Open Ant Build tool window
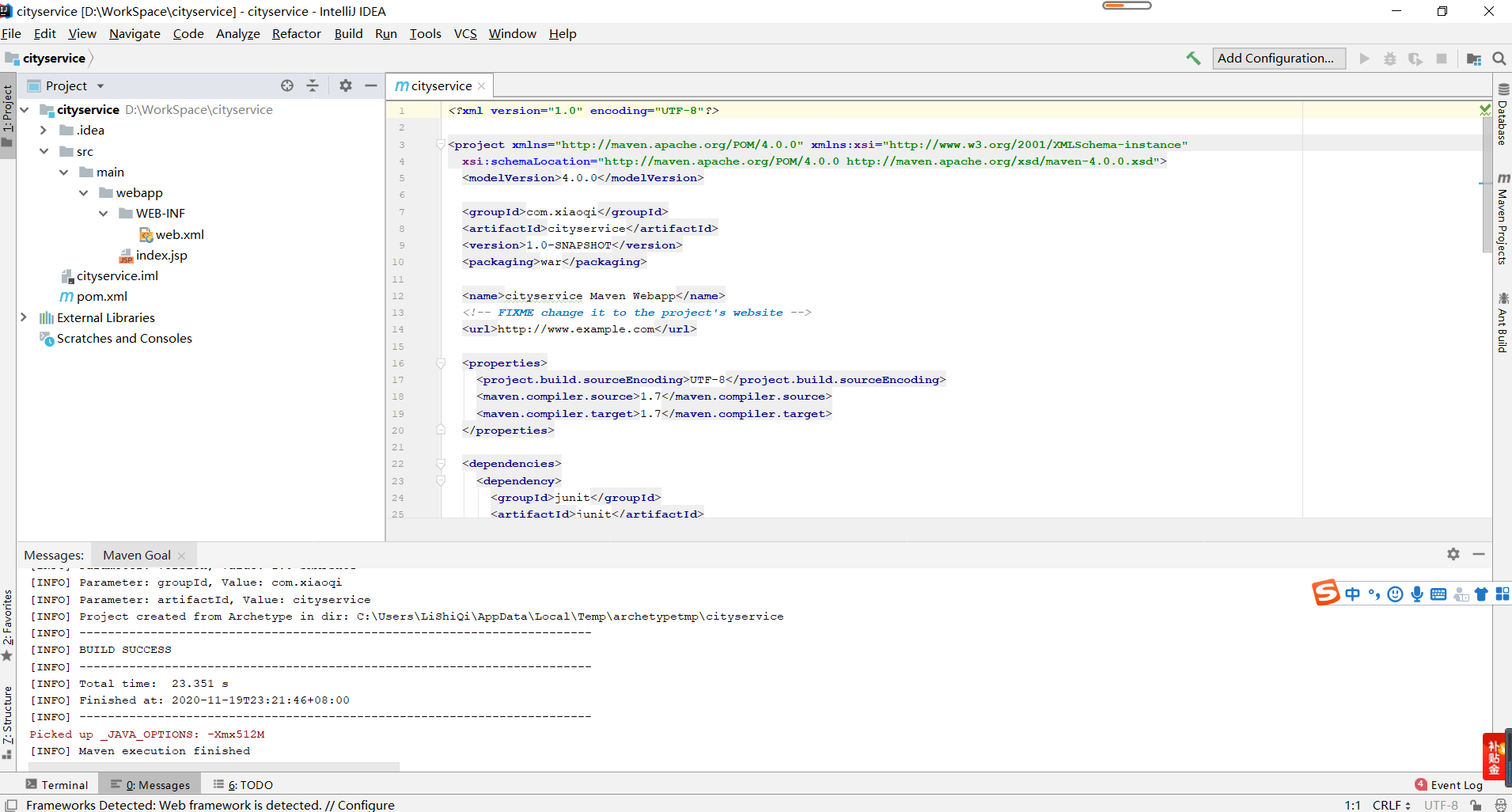The width and height of the screenshot is (1512, 812). point(1503,322)
